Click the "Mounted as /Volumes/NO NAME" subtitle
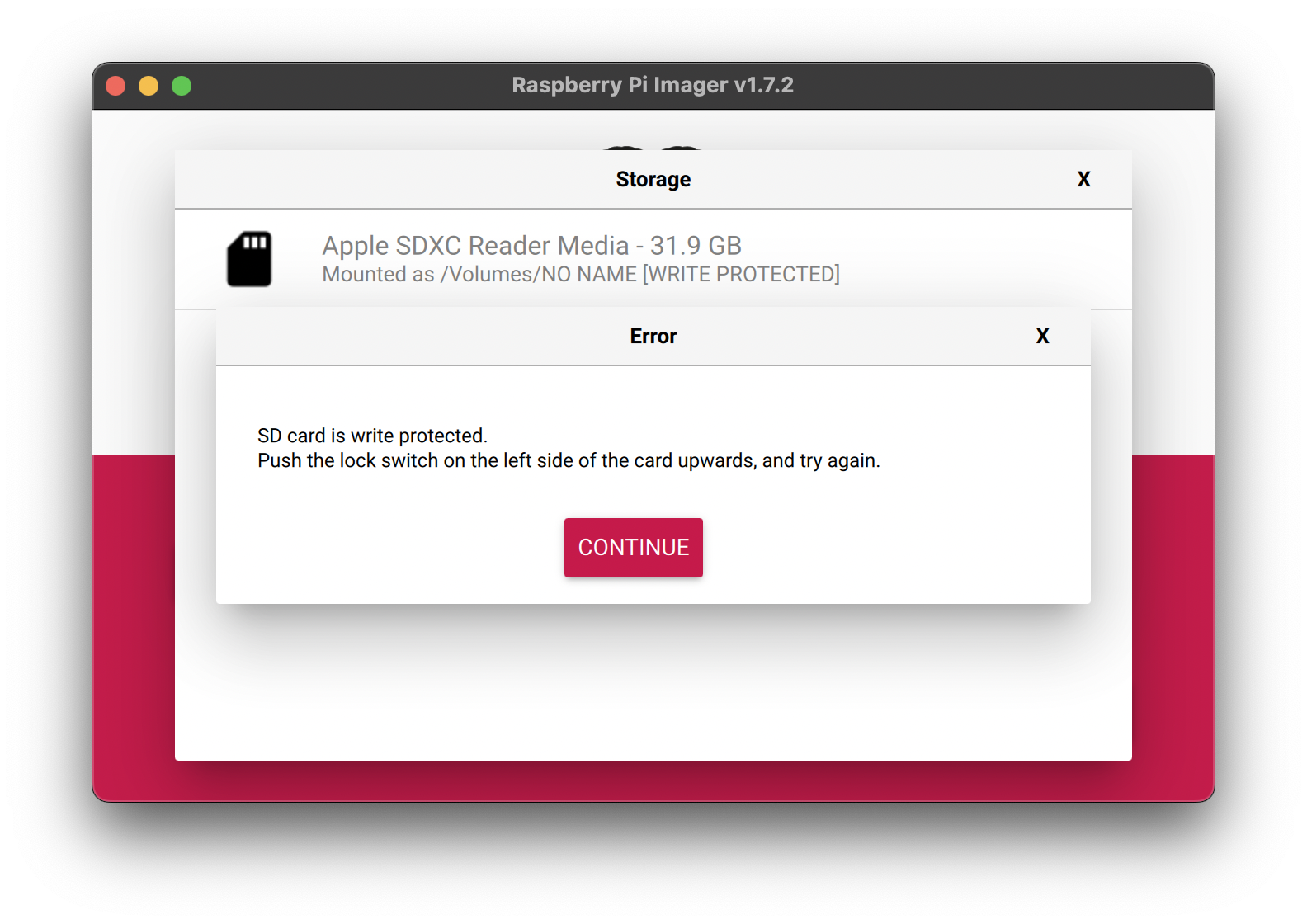This screenshot has height=924, width=1307. click(x=479, y=275)
